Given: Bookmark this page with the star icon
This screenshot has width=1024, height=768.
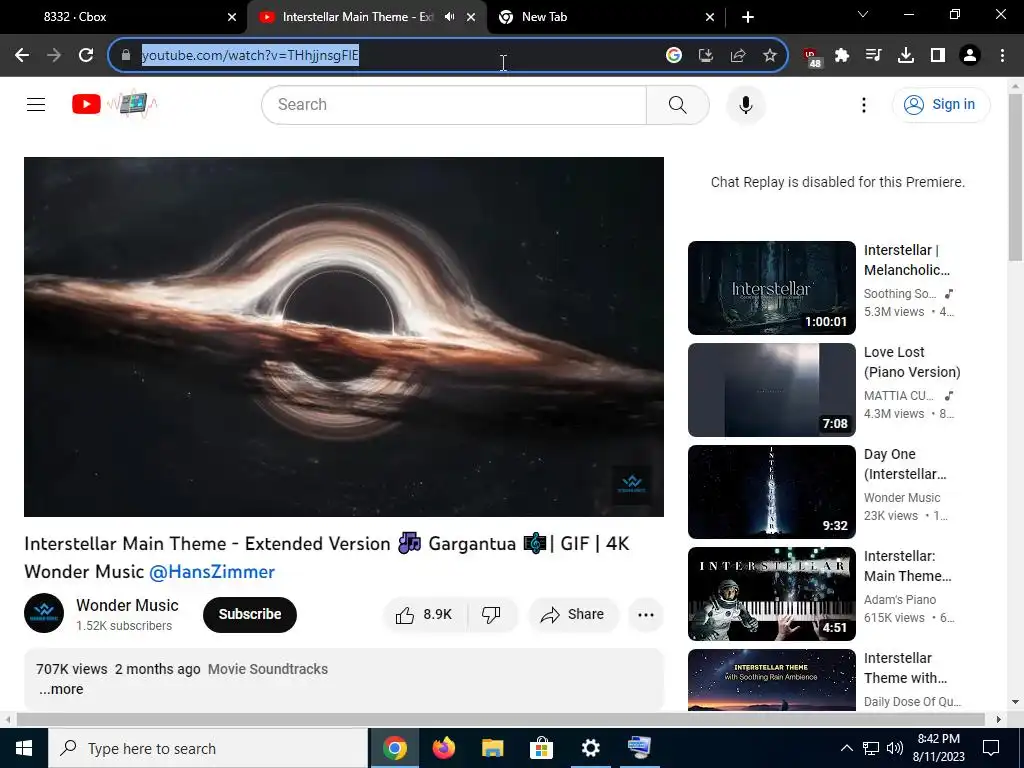Looking at the screenshot, I should (770, 56).
